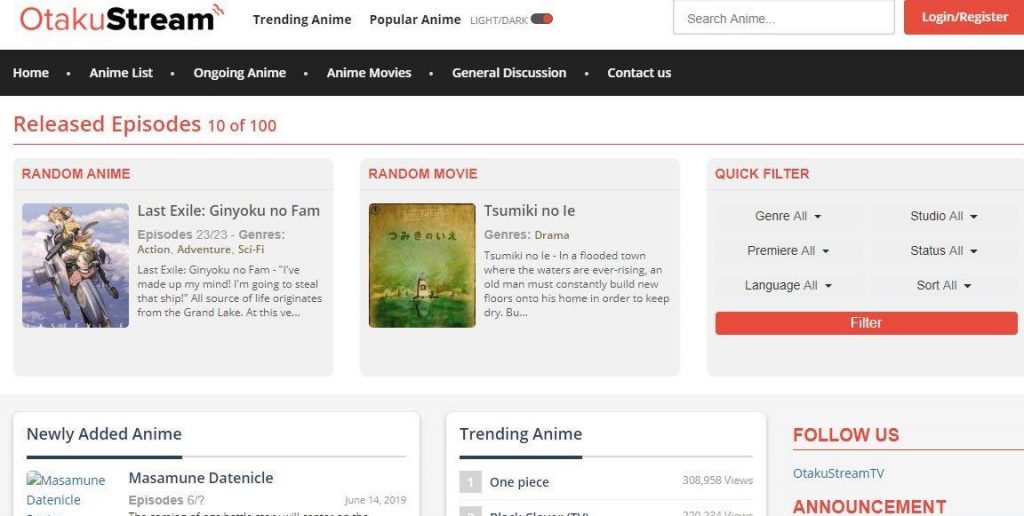1024x516 pixels.
Task: Open the Trending Anime link
Action: (302, 20)
